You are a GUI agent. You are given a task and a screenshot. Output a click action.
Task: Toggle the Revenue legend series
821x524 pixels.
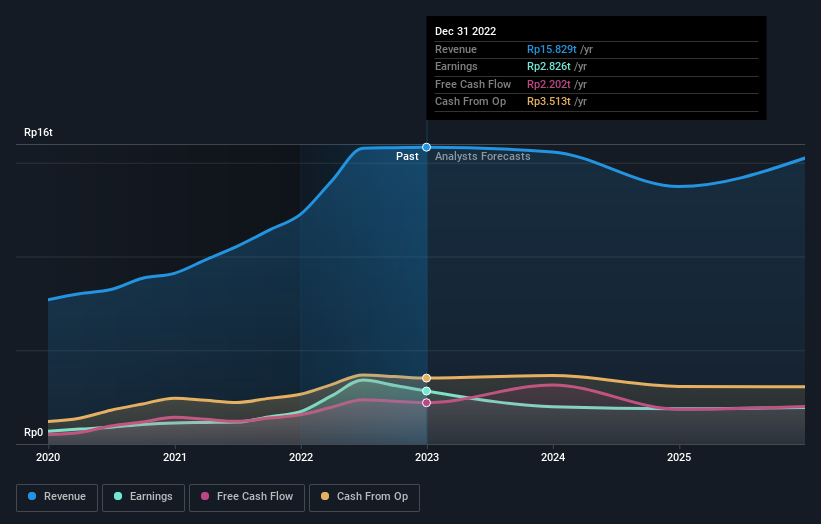tap(57, 497)
